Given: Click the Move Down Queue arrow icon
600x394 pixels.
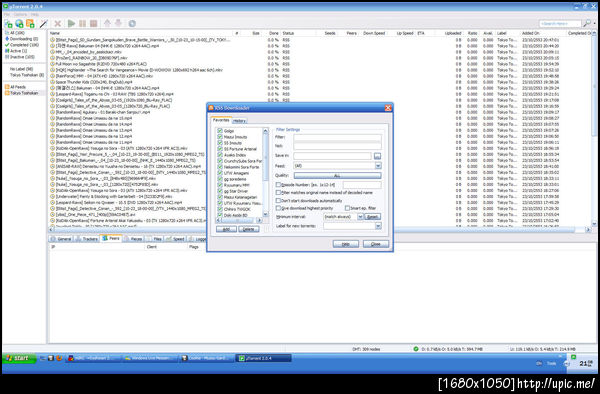Looking at the screenshot, I should [x=118, y=23].
